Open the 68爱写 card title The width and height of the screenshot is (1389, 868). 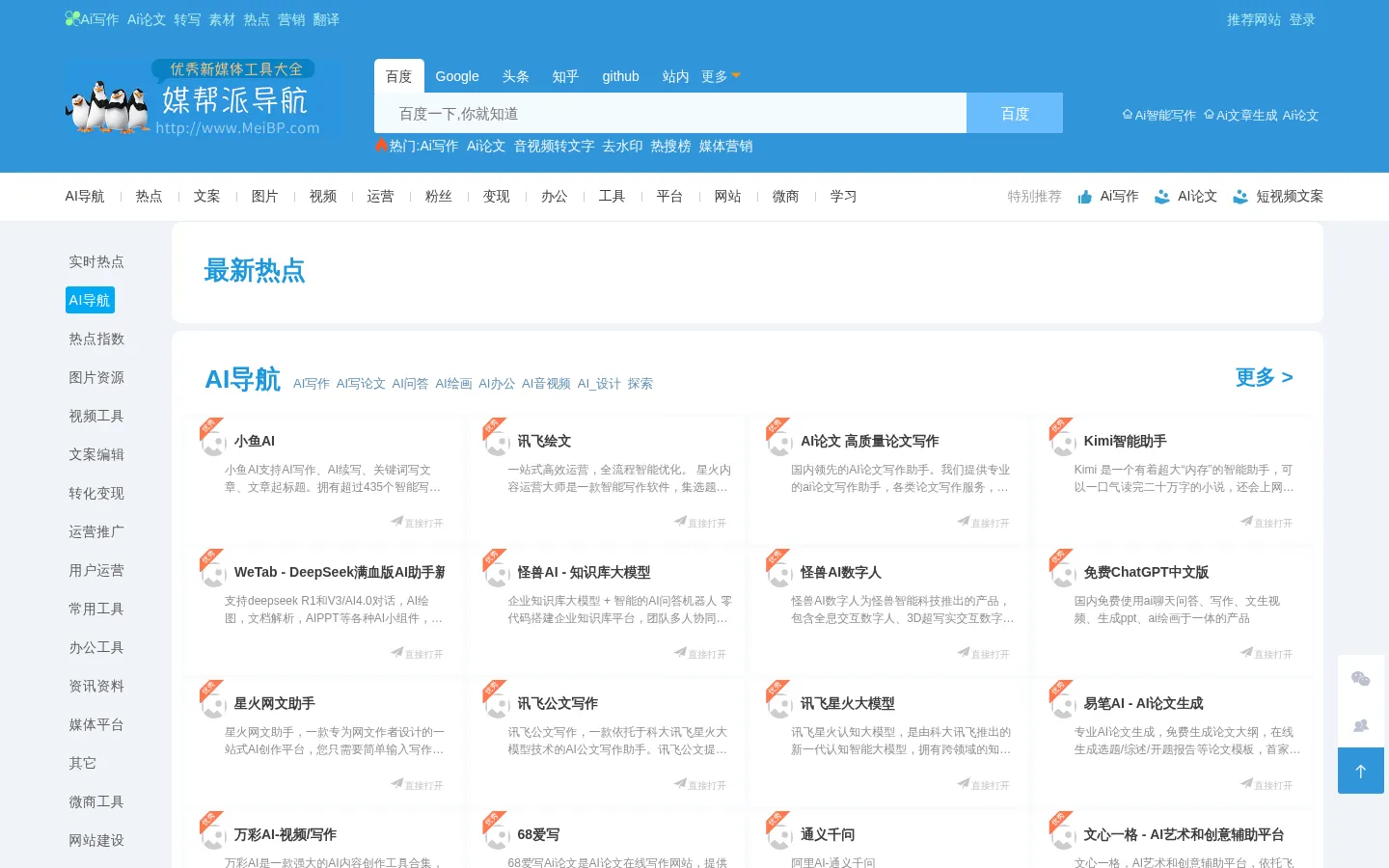538,834
